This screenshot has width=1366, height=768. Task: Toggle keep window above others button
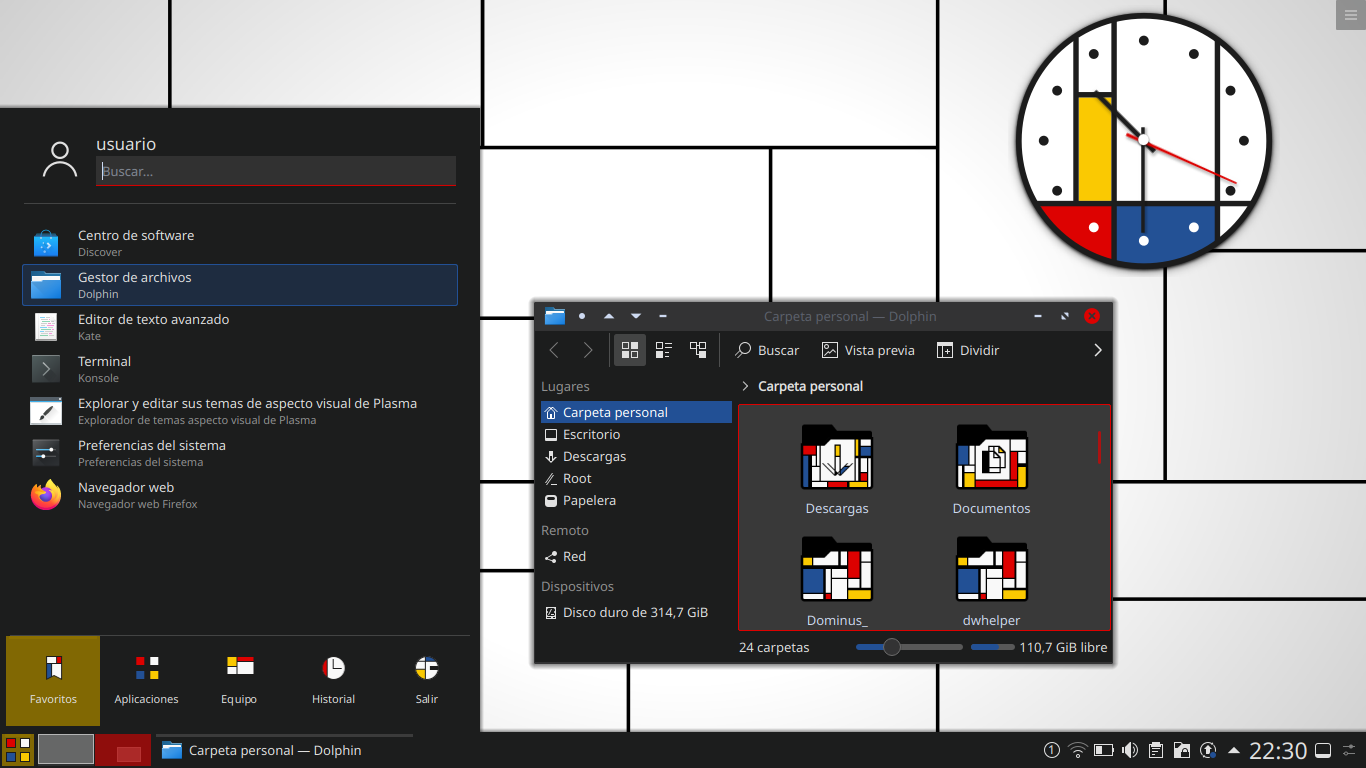609,316
